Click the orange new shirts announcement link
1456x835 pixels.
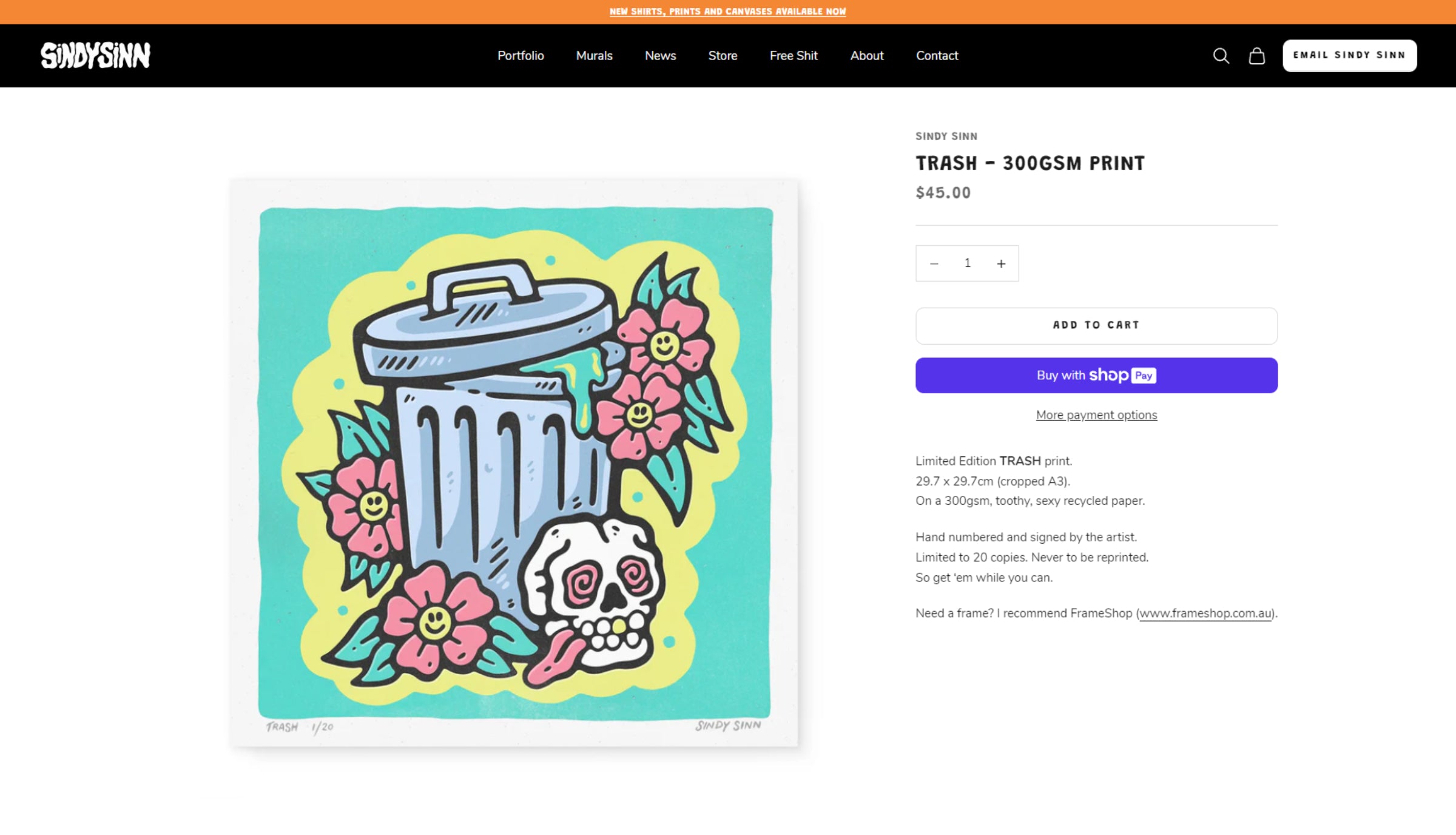(727, 12)
